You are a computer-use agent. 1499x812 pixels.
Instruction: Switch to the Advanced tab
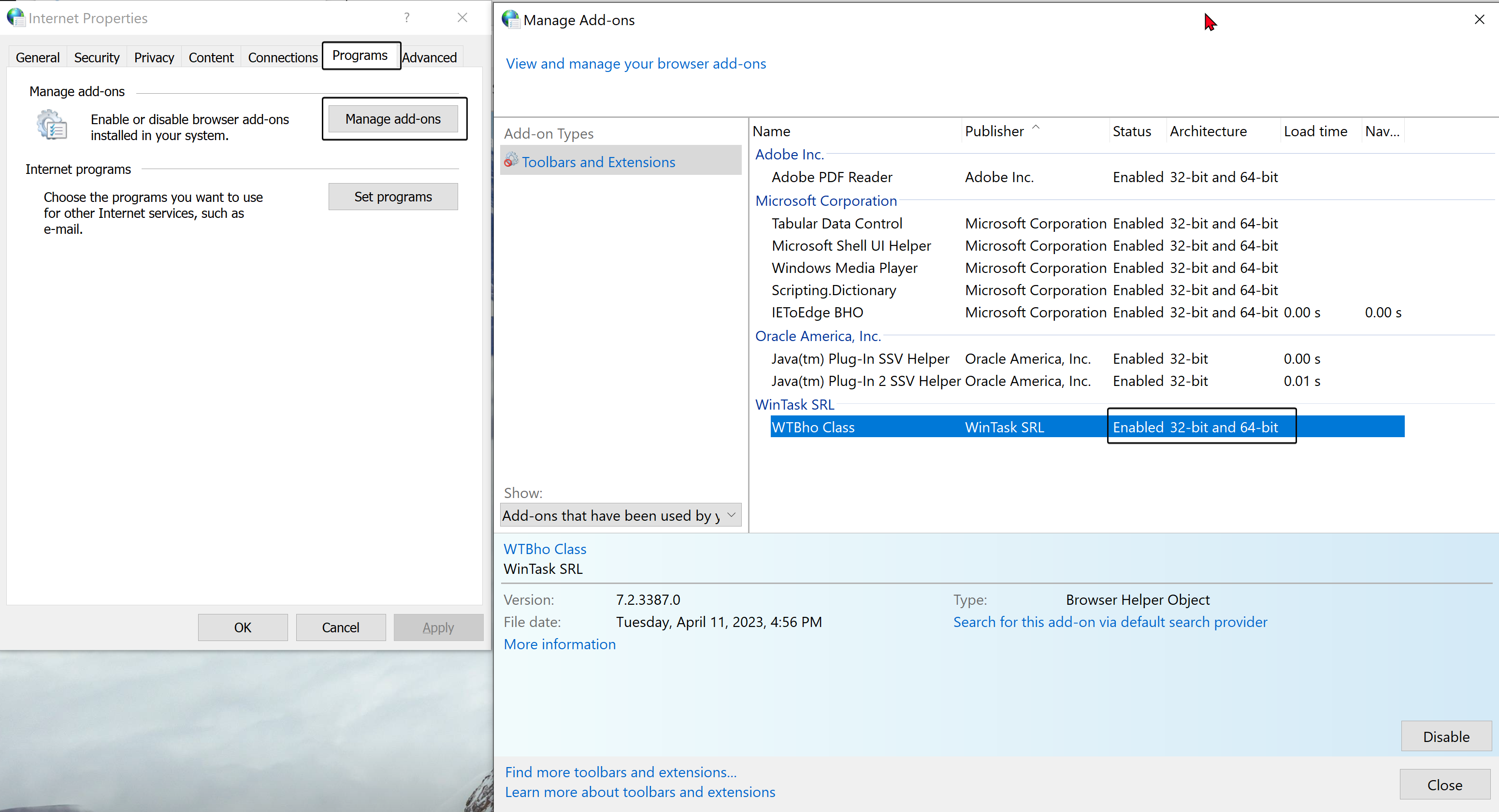pyautogui.click(x=430, y=57)
